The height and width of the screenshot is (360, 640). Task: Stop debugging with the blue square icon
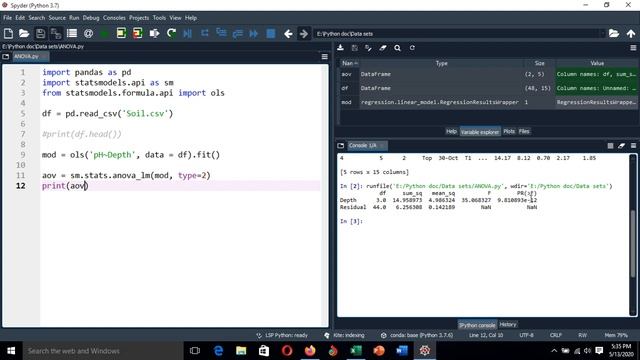271,33
